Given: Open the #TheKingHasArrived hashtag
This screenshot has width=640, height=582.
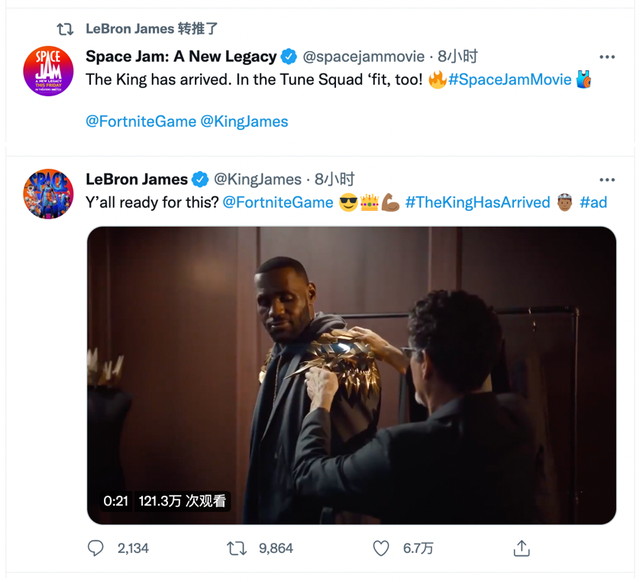Looking at the screenshot, I should pyautogui.click(x=477, y=202).
